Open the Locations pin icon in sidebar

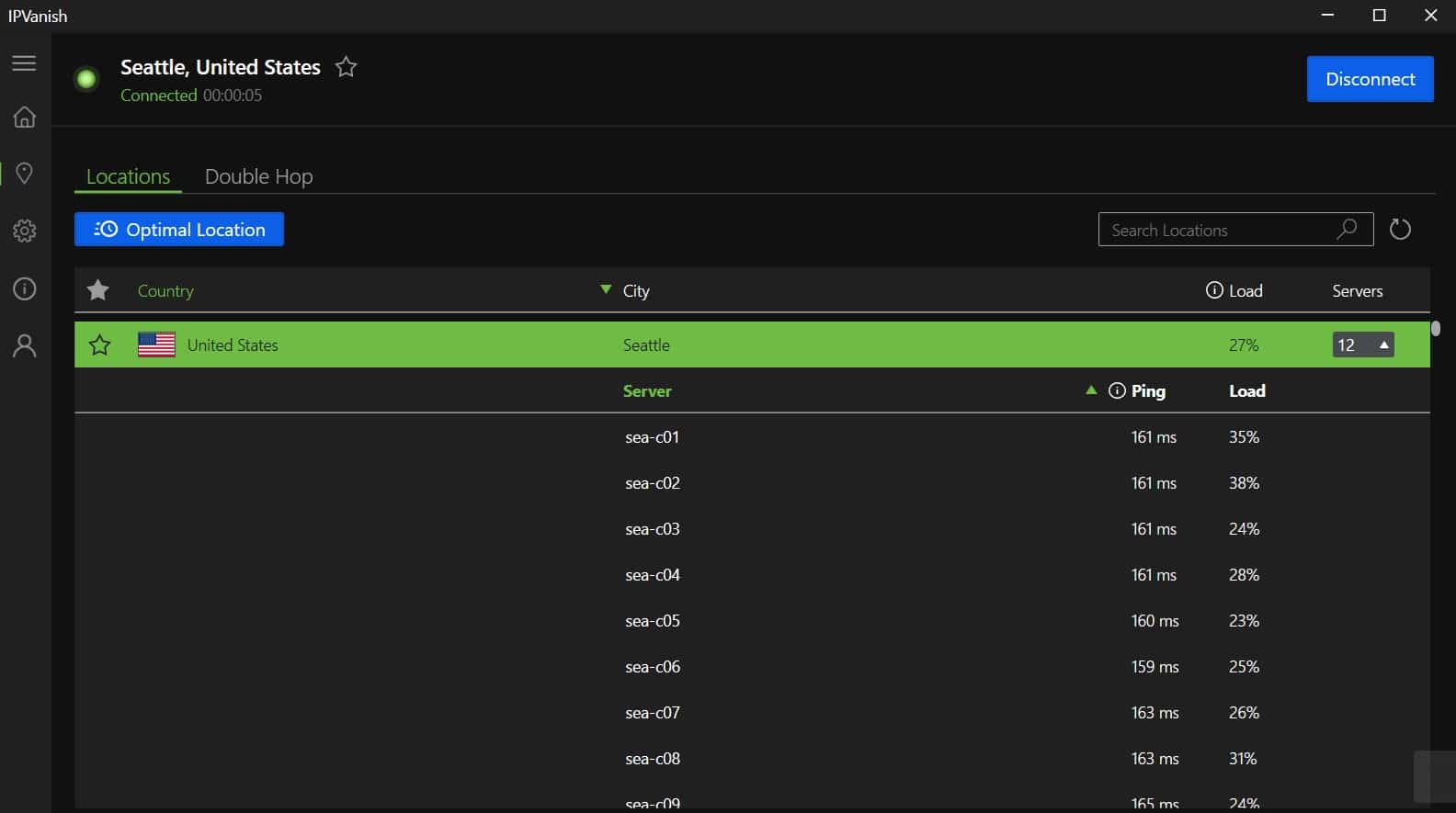coord(25,174)
